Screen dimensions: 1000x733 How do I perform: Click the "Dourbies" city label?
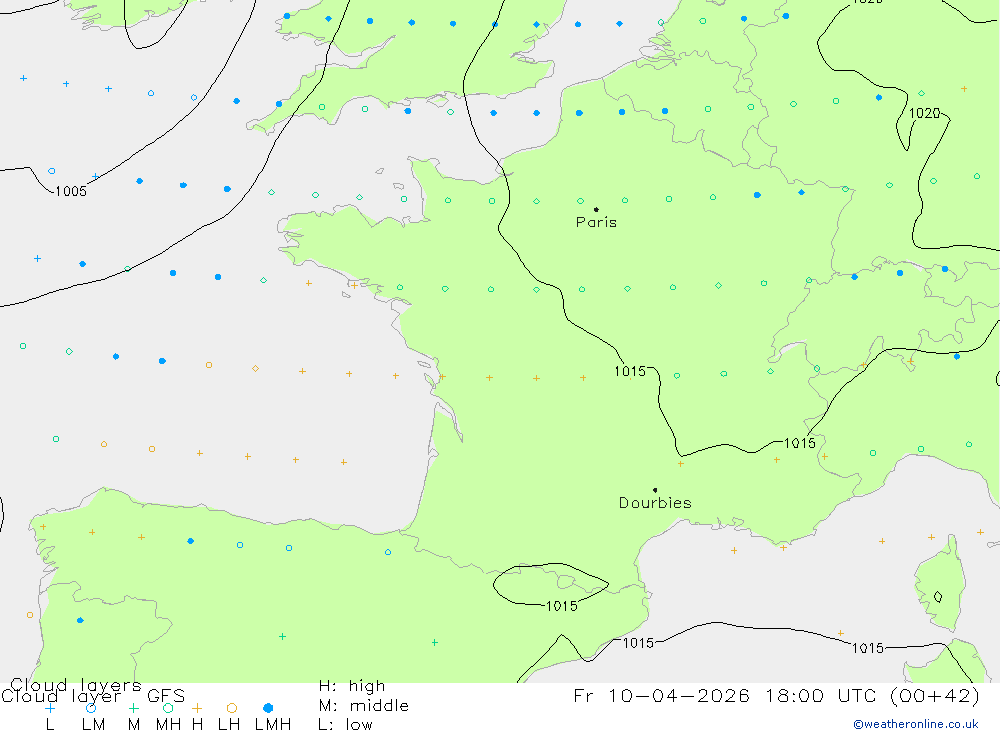[x=655, y=503]
